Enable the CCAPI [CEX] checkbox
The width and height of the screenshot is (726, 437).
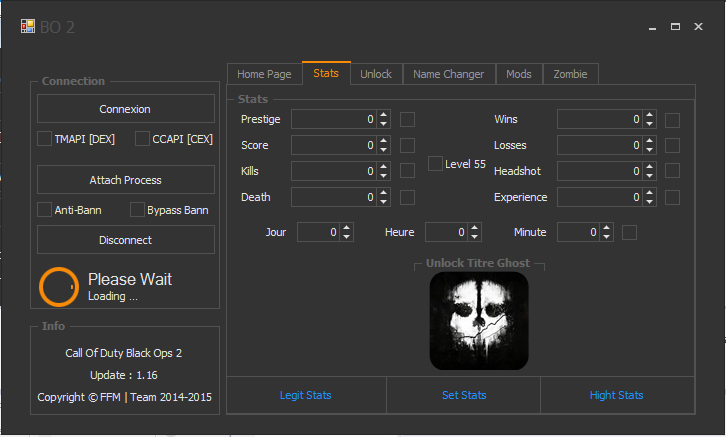point(142,138)
